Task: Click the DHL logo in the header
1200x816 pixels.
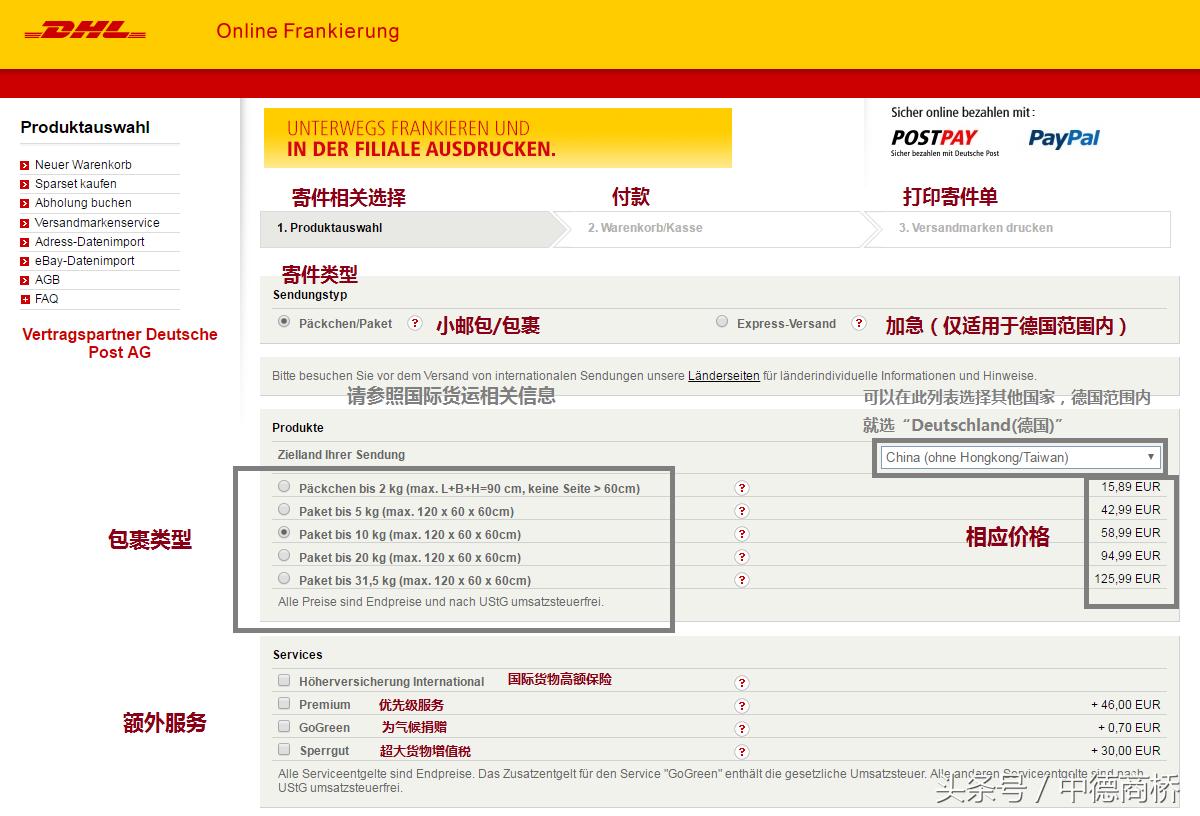Action: (x=85, y=28)
